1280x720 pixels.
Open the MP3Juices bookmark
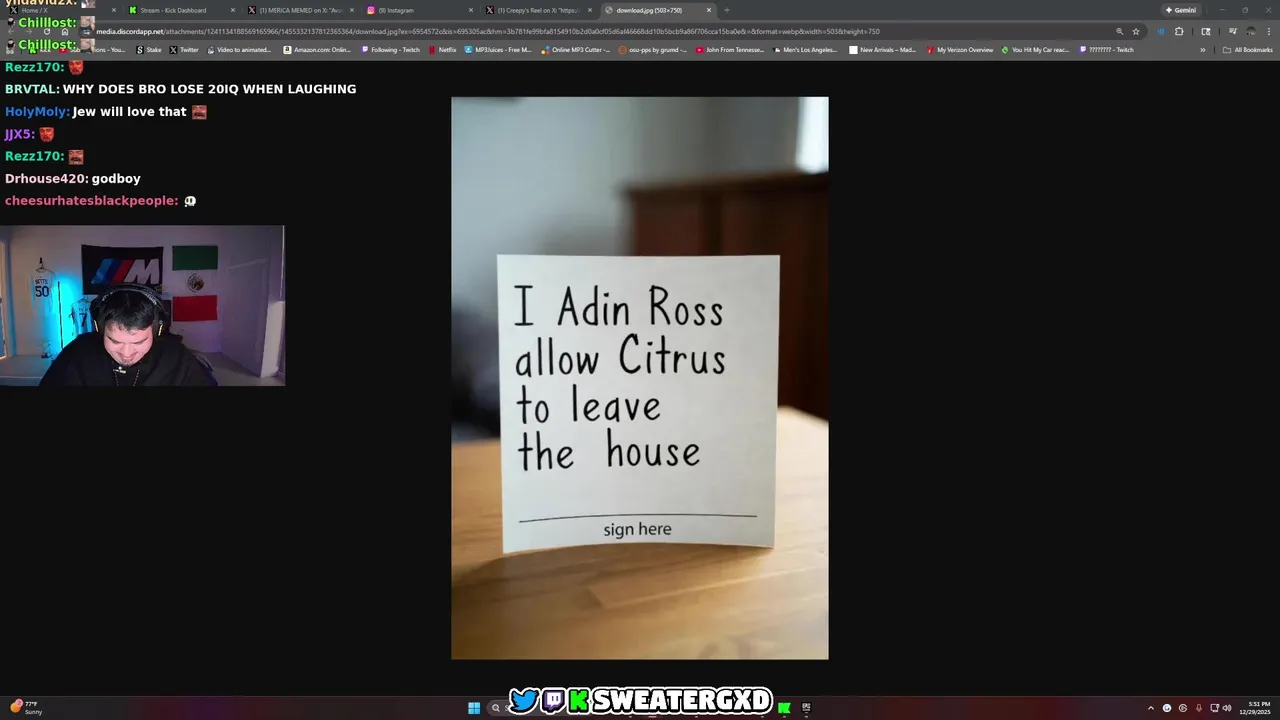point(499,50)
